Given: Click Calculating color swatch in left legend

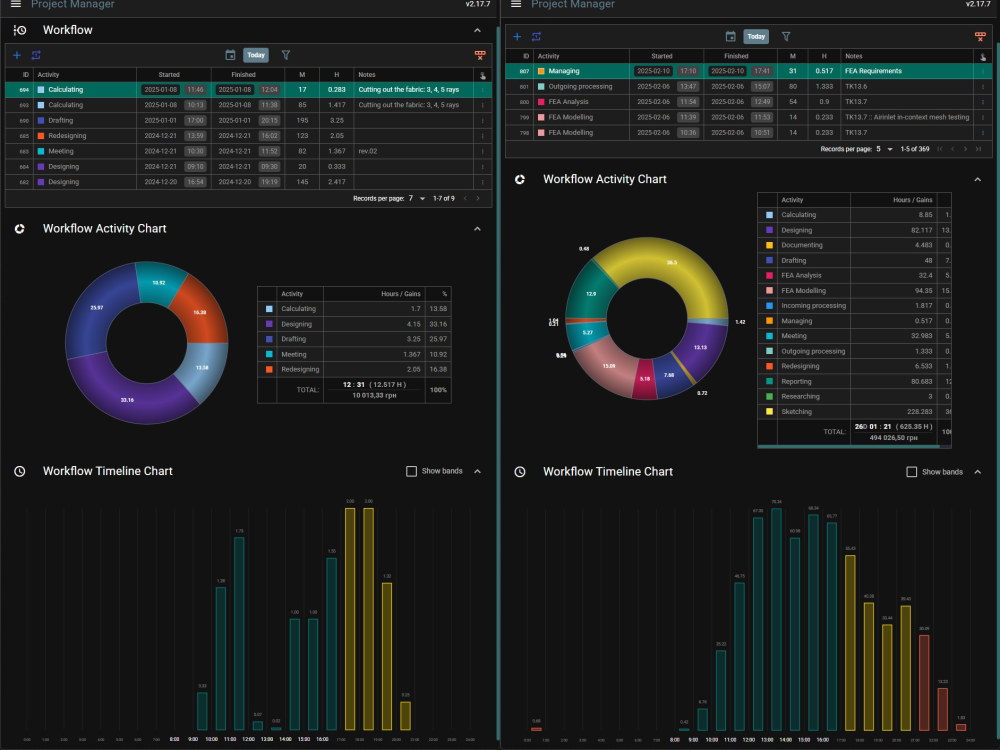Looking at the screenshot, I should point(268,309).
